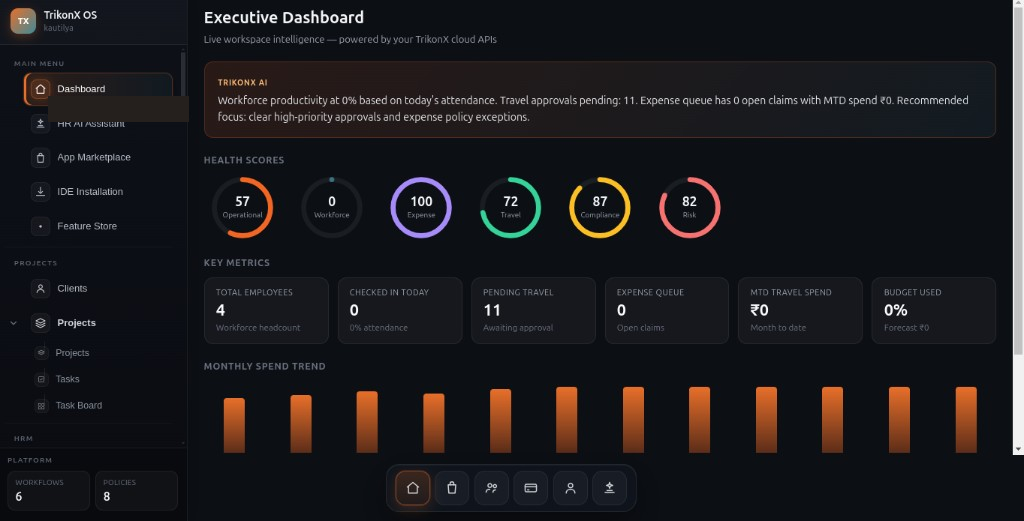Screen dimensions: 1024x521
Task: Open the Budget Used metric card
Action: pyautogui.click(x=934, y=310)
